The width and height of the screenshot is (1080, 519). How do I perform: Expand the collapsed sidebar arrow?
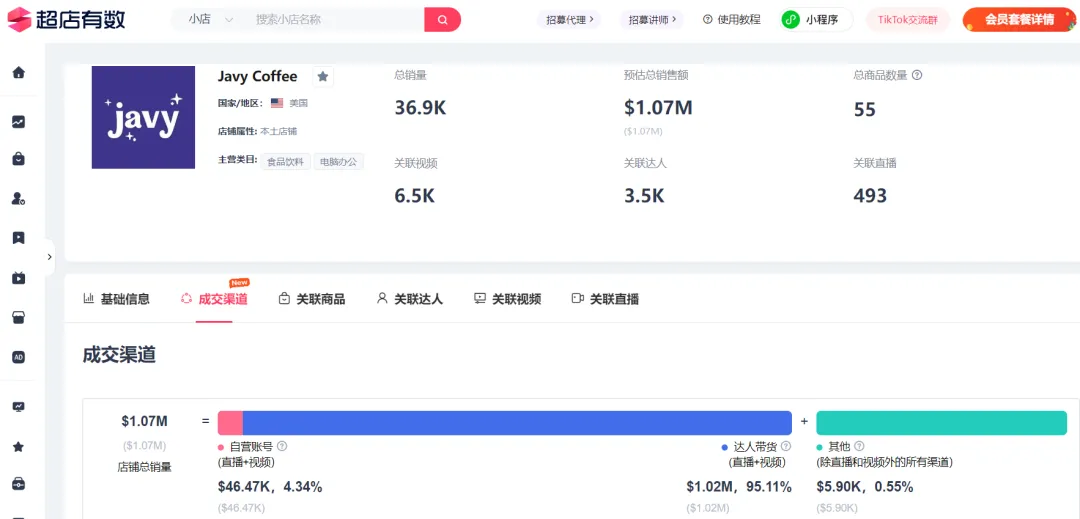coord(50,257)
